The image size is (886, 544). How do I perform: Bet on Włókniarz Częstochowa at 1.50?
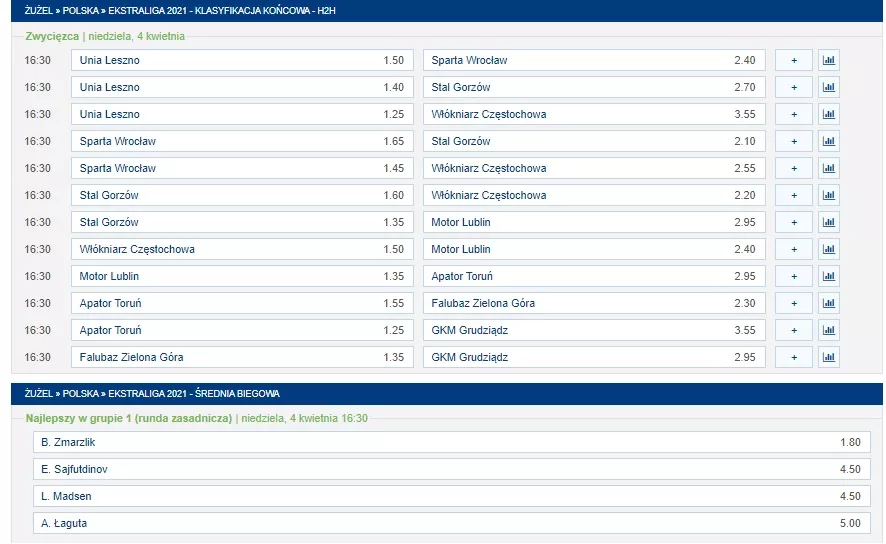(242, 249)
